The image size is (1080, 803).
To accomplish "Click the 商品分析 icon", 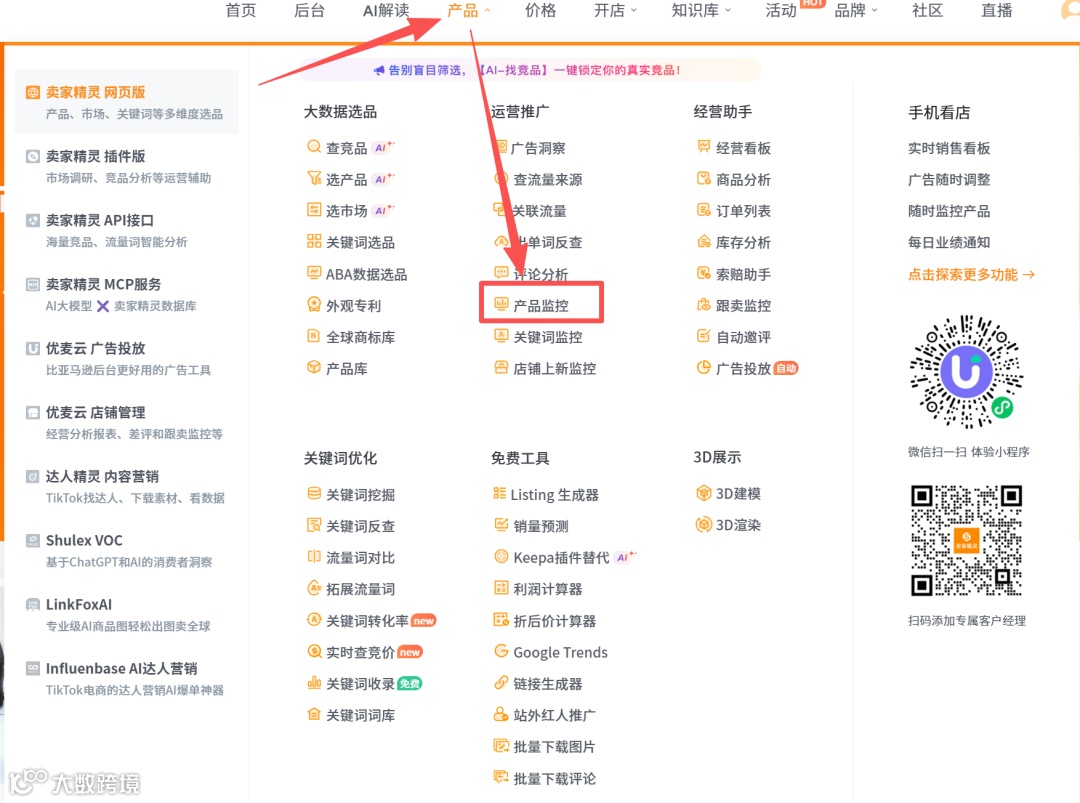I will pos(703,178).
